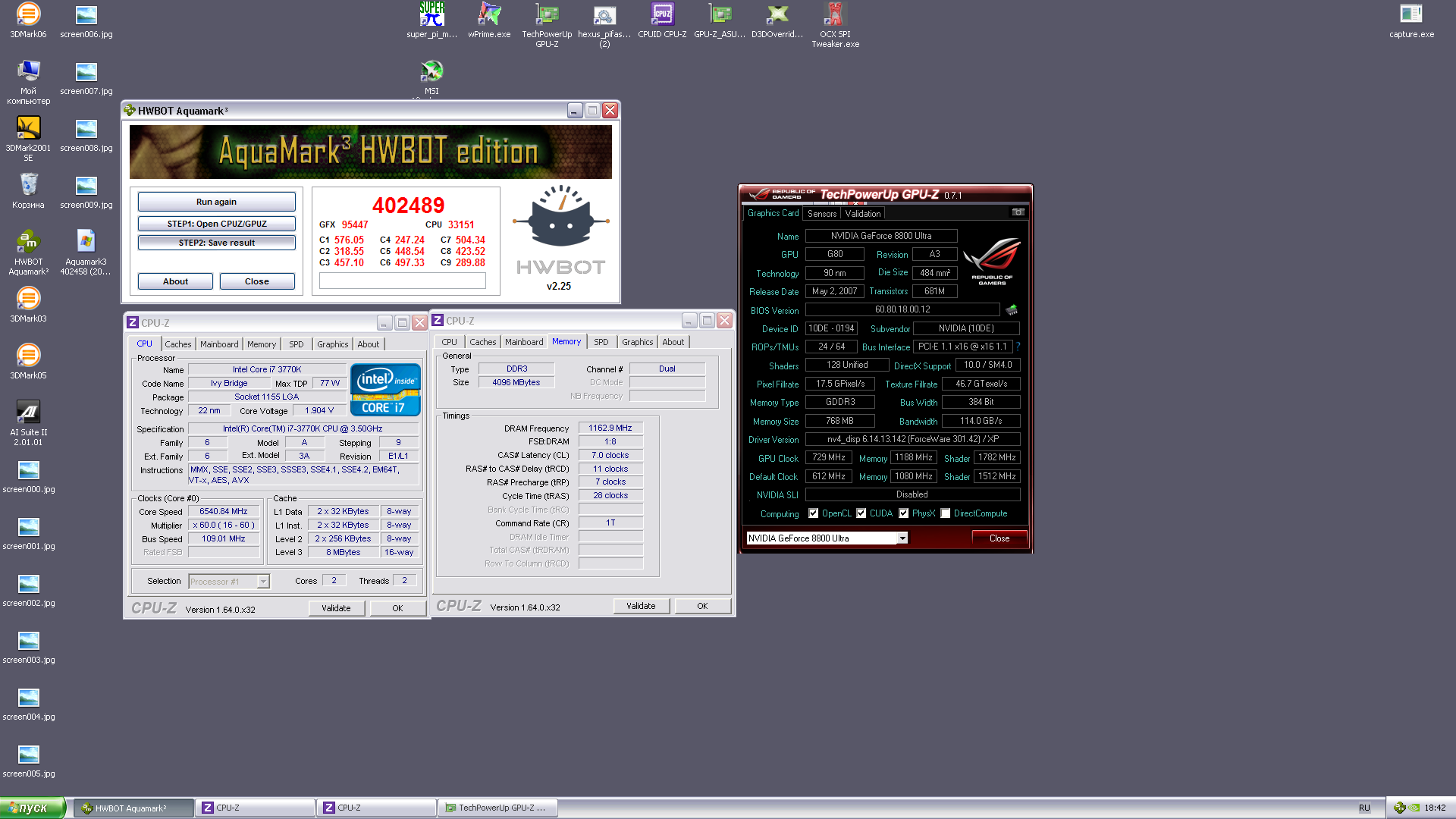
Task: Click STEP2: Save result button
Action: [x=216, y=243]
